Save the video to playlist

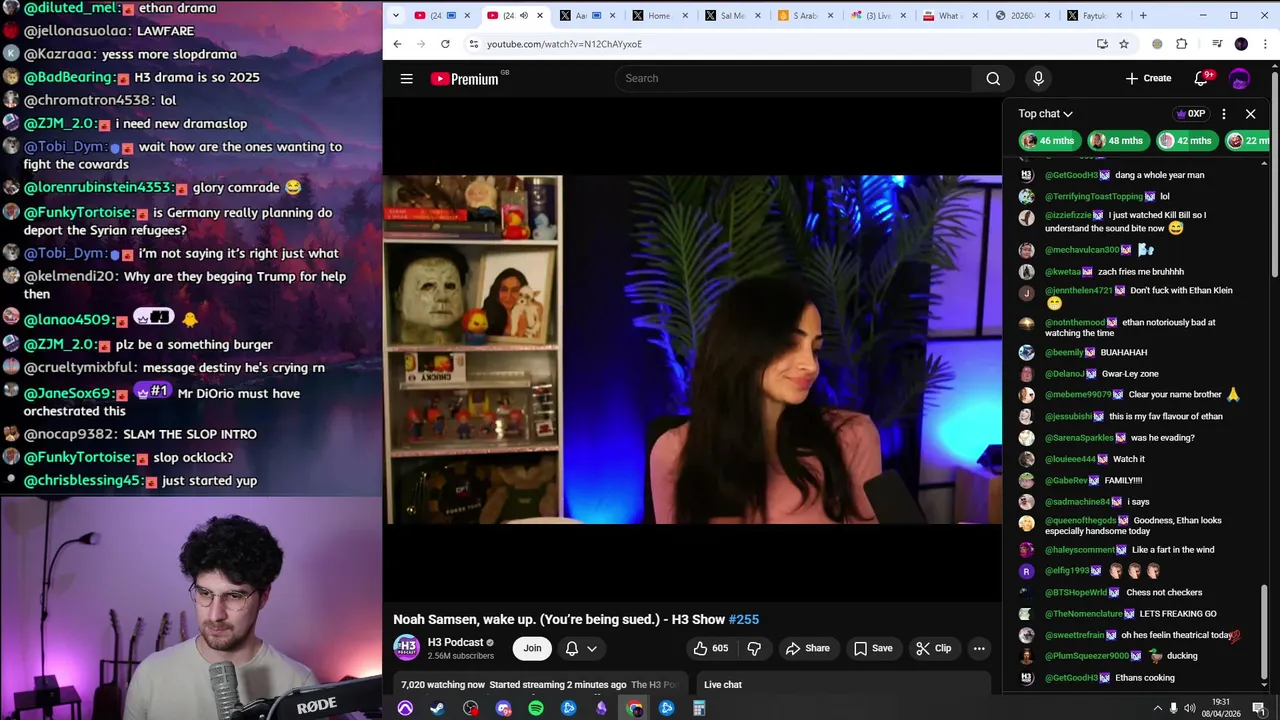(x=872, y=648)
